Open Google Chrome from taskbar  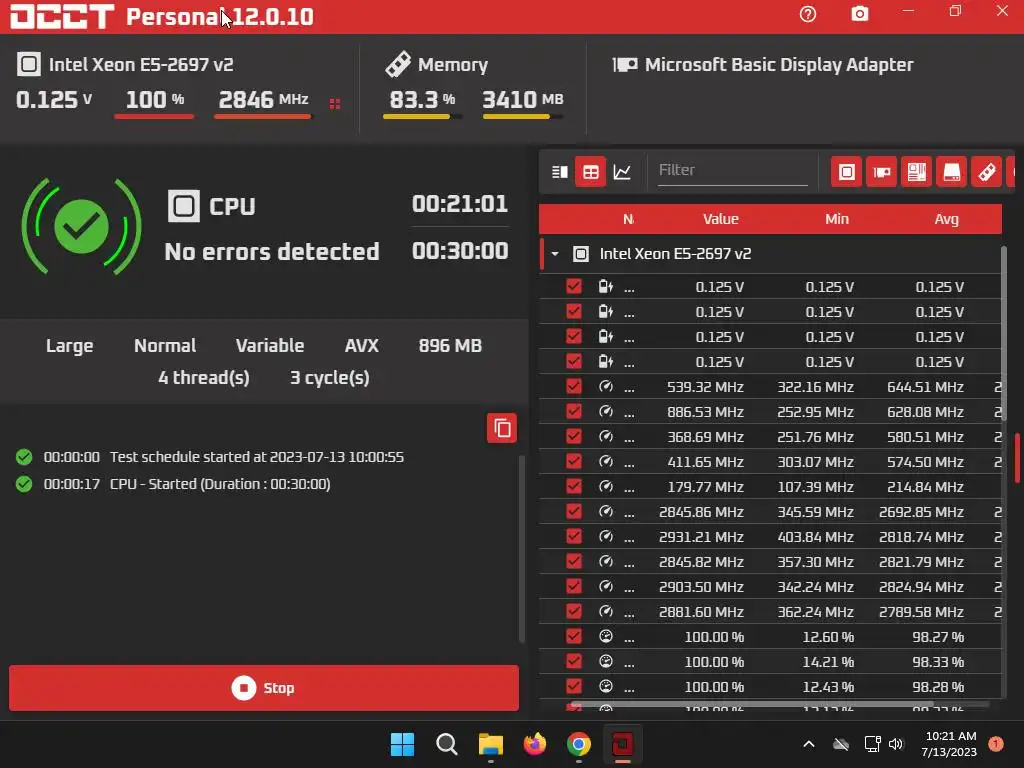[579, 744]
